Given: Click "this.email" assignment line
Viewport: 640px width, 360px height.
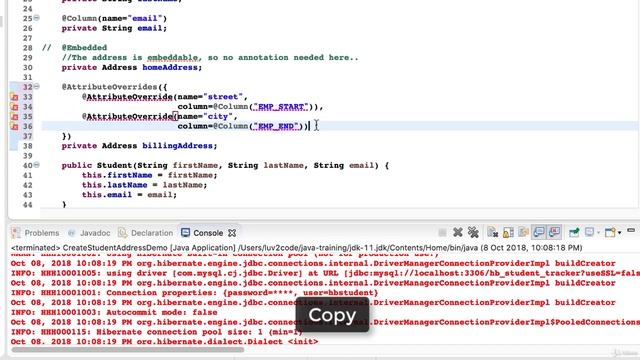Looking at the screenshot, I should (x=129, y=195).
